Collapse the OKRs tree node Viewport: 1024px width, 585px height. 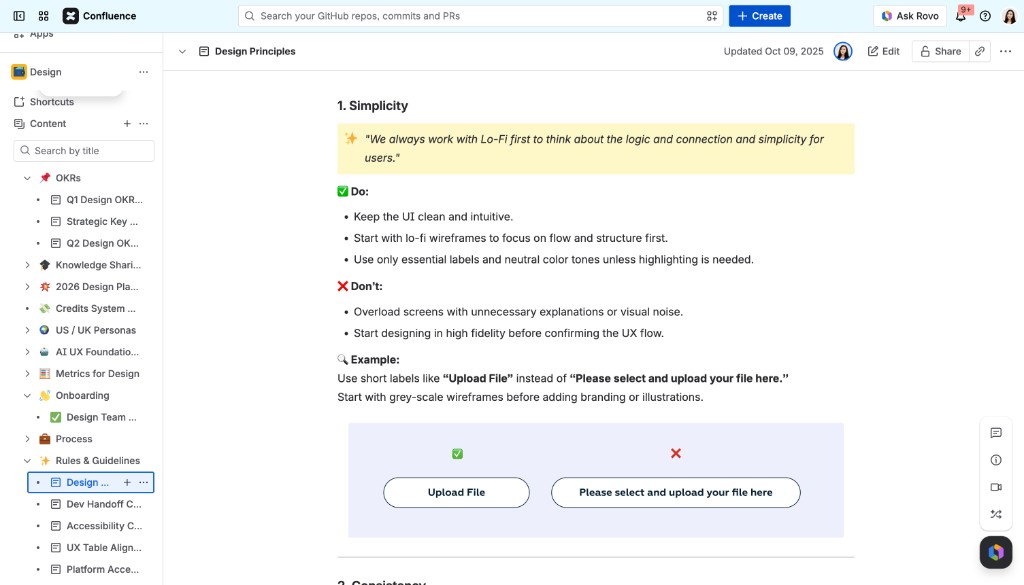27,178
